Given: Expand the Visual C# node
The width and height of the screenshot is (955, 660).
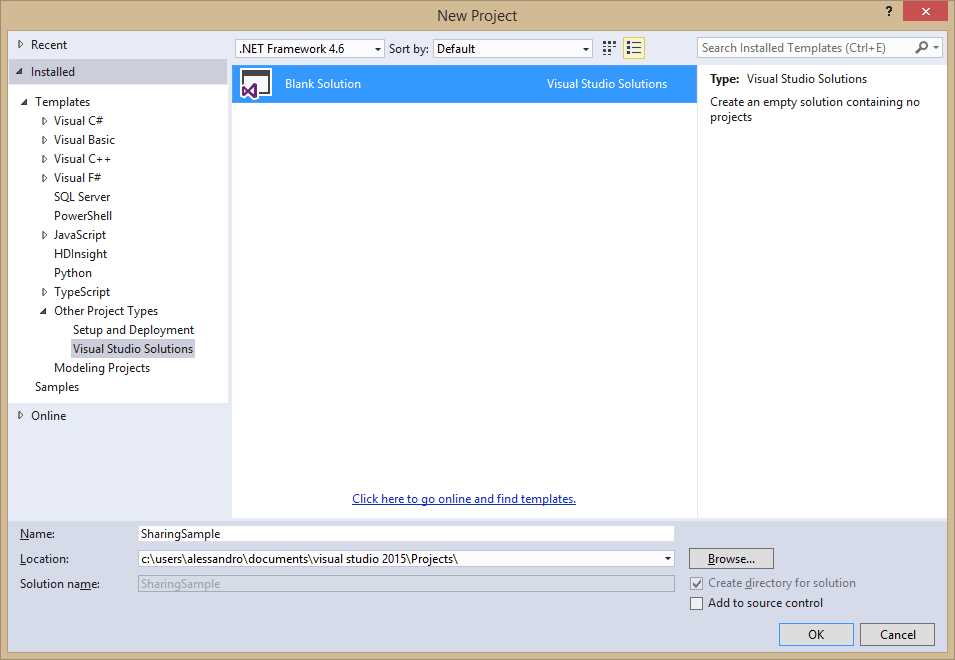Looking at the screenshot, I should pos(44,121).
